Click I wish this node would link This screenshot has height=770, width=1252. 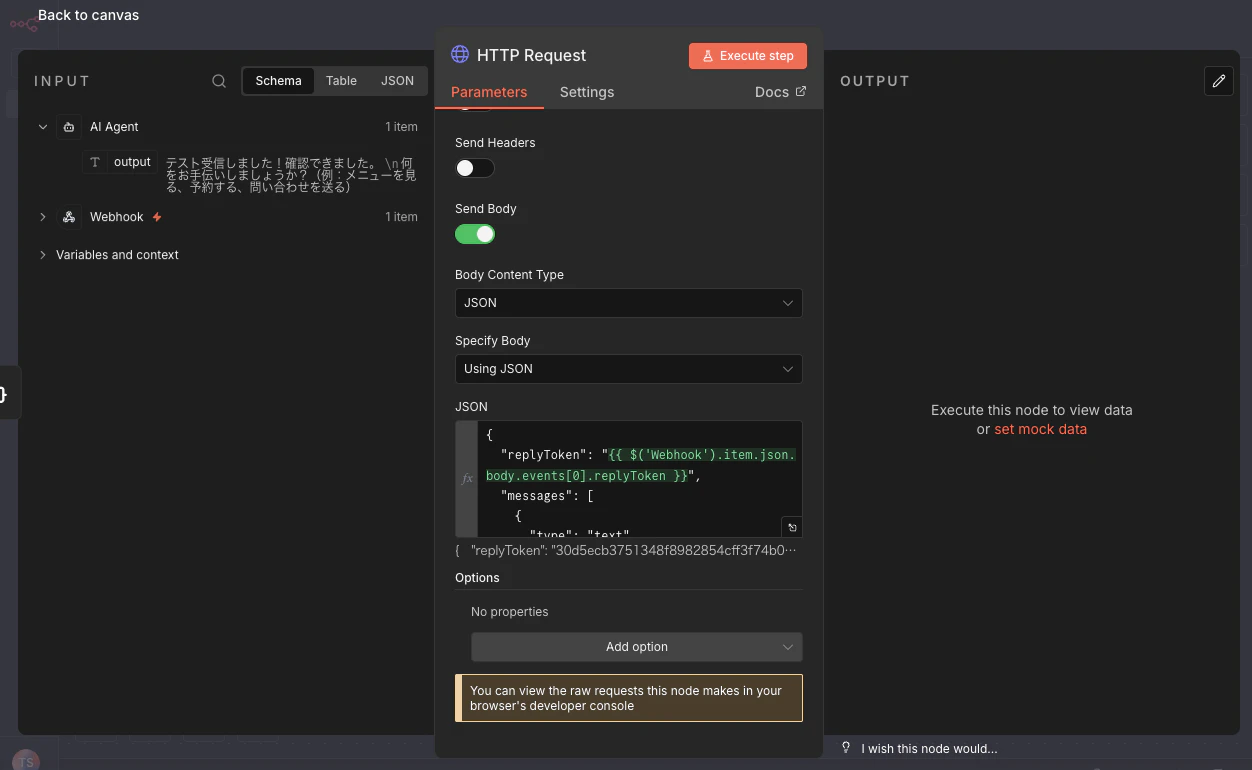pos(930,749)
